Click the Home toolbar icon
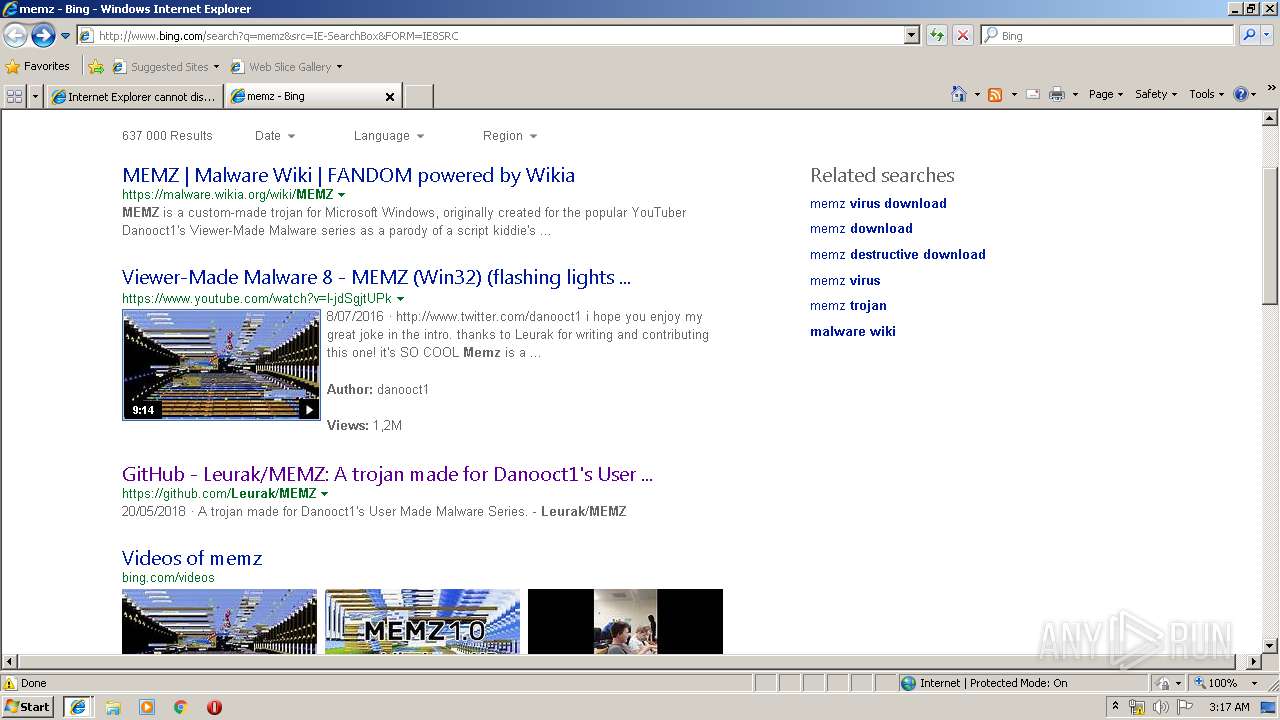 (958, 94)
